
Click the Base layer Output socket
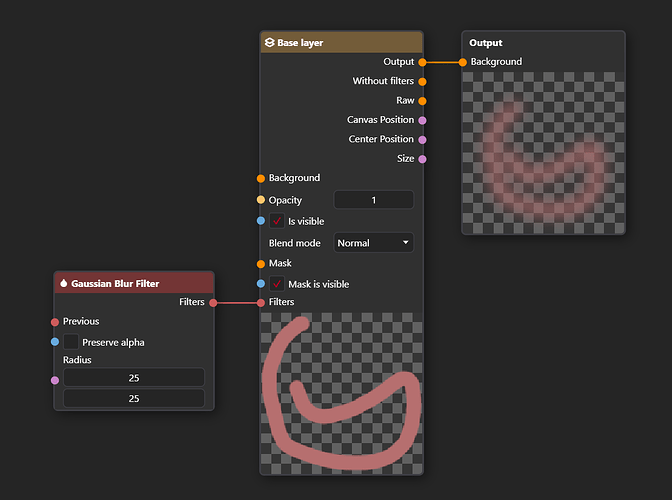pyautogui.click(x=423, y=62)
